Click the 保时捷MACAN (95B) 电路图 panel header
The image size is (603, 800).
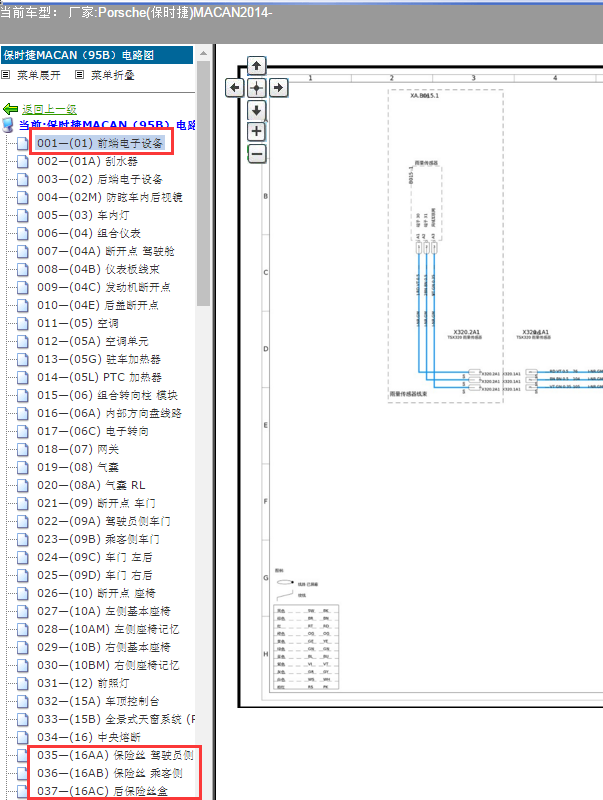coord(97,55)
